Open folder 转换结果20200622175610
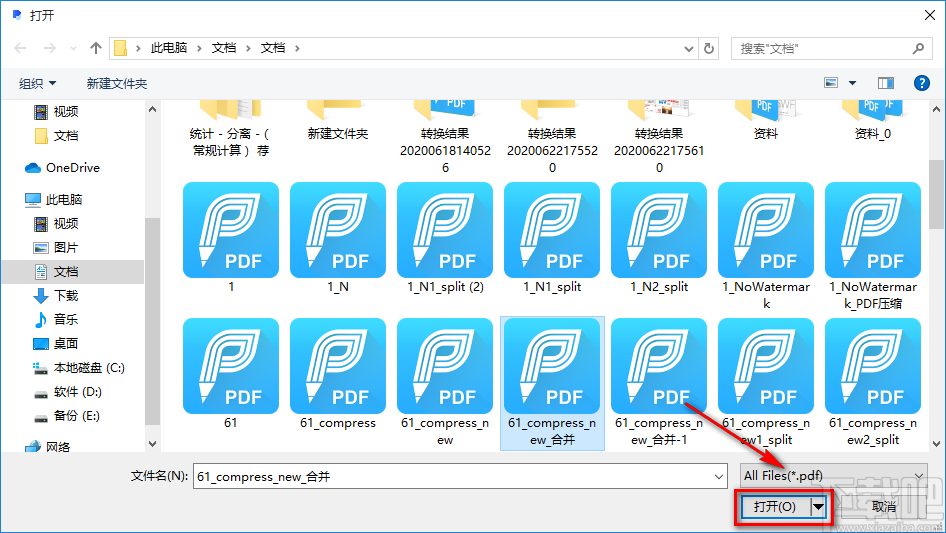This screenshot has height=533, width=946. point(659,138)
